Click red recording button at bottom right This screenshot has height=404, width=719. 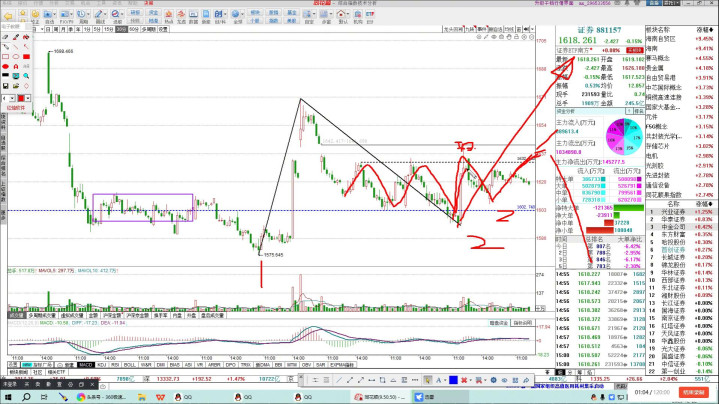pos(694,392)
